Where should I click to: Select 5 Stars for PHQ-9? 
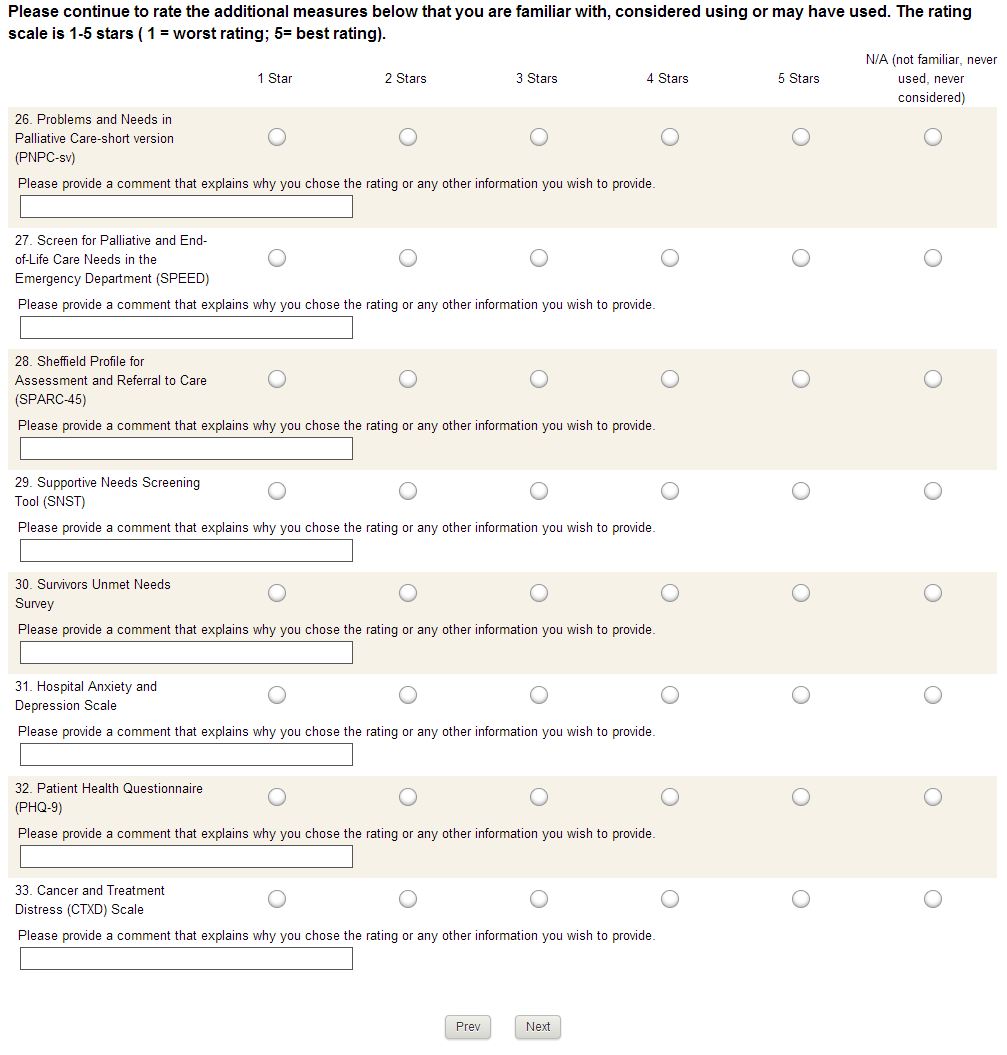click(801, 797)
